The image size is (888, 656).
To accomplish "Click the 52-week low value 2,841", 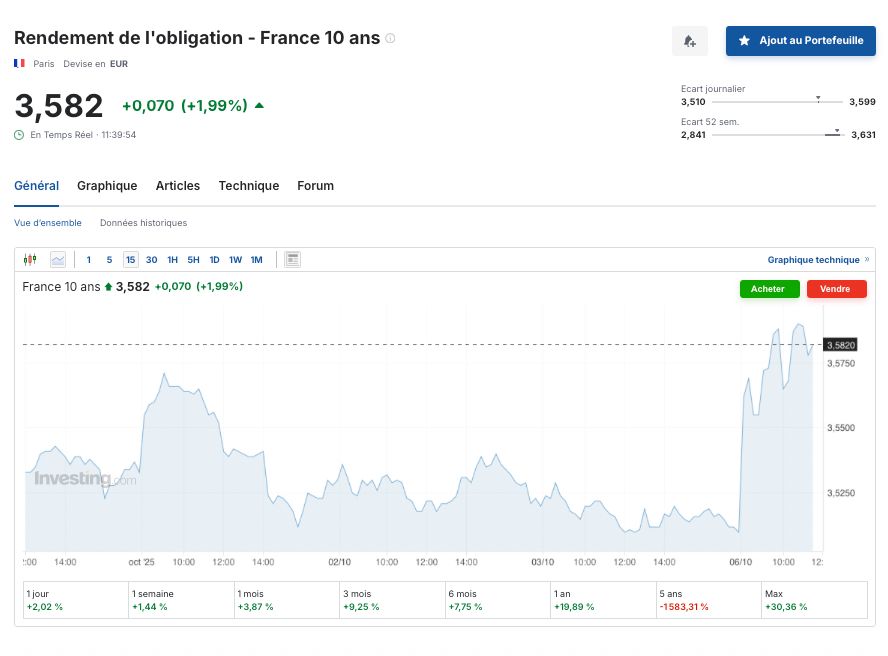I will click(693, 135).
